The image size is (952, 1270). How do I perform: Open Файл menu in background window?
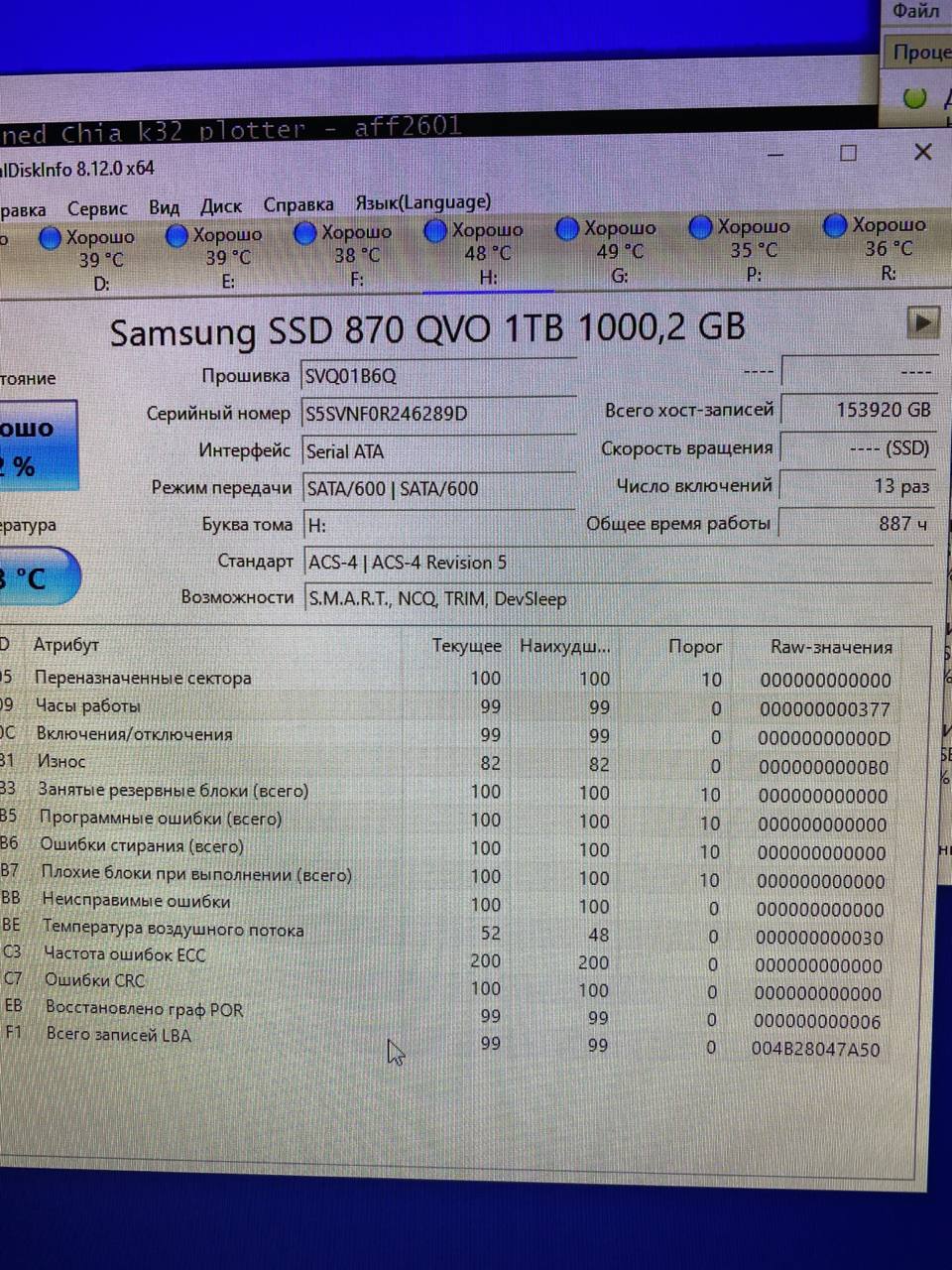pos(916,12)
